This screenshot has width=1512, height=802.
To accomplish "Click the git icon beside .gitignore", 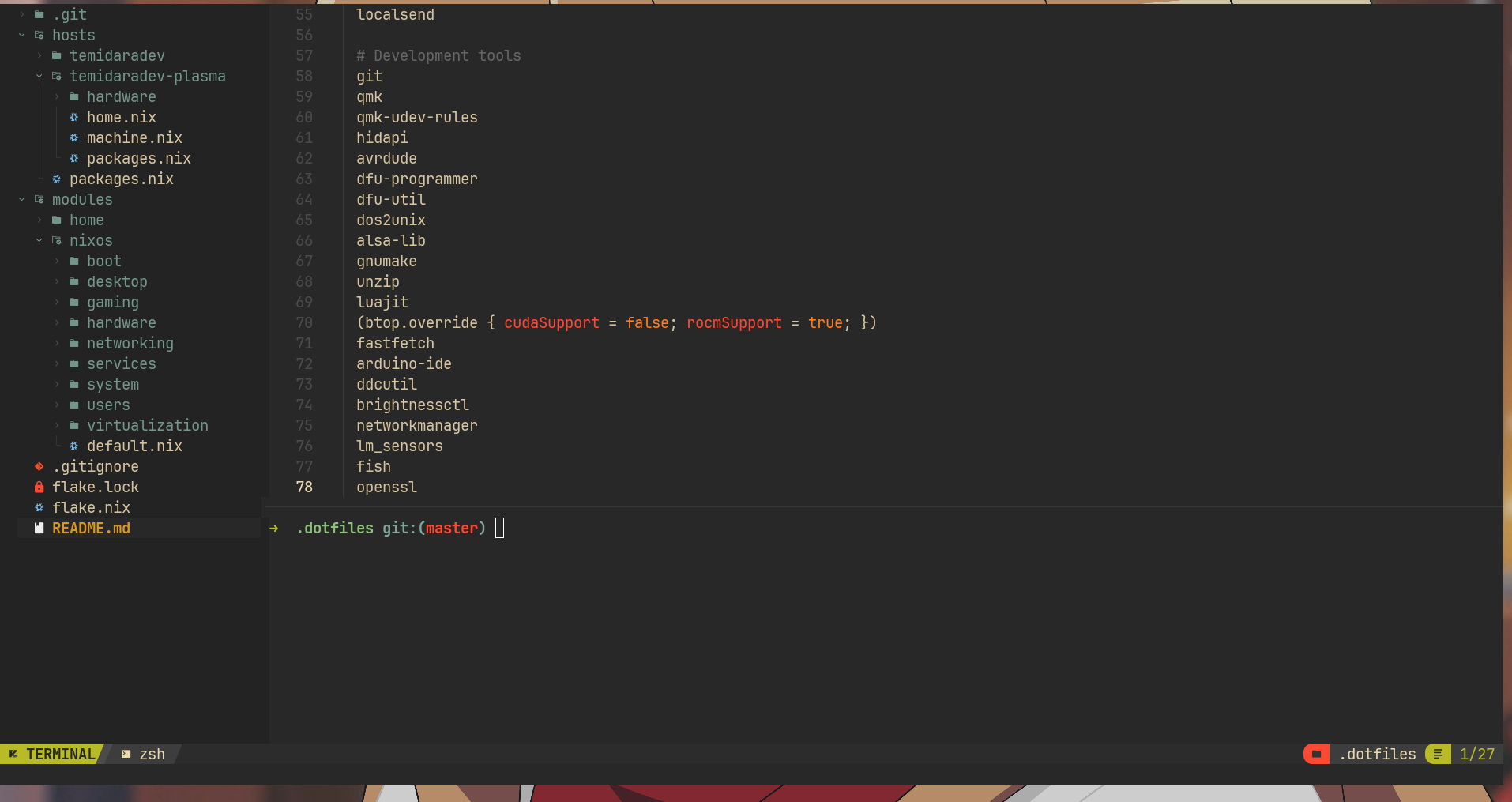I will click(x=39, y=467).
